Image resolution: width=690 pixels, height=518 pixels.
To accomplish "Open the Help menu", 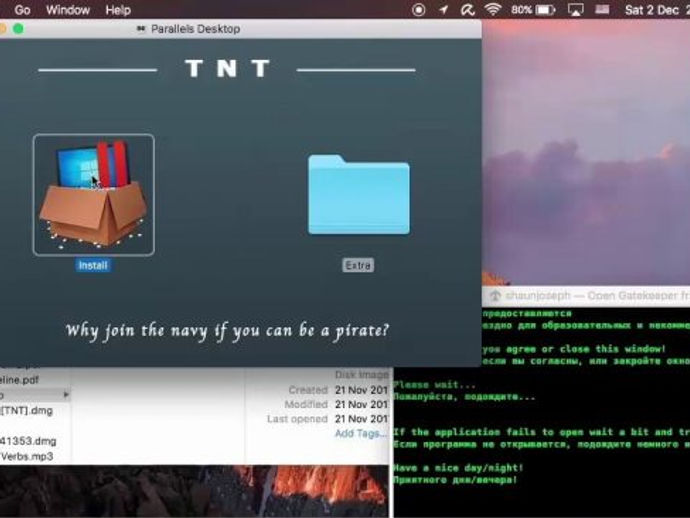I will [x=118, y=10].
